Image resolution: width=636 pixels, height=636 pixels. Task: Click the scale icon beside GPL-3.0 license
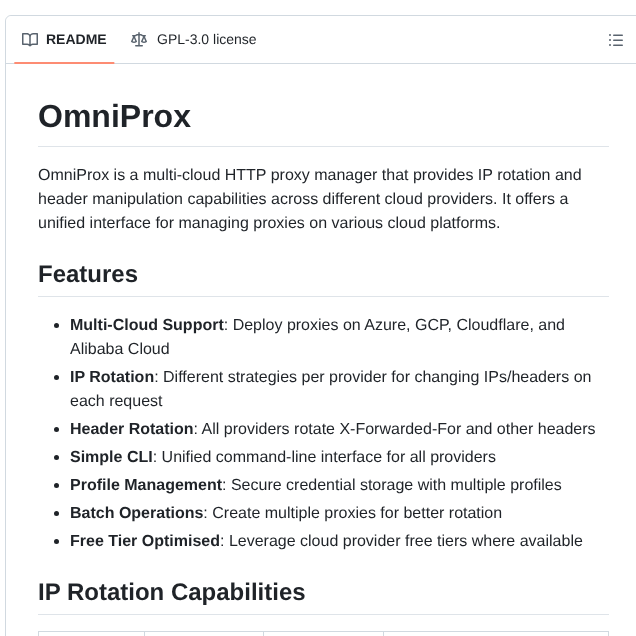click(138, 40)
